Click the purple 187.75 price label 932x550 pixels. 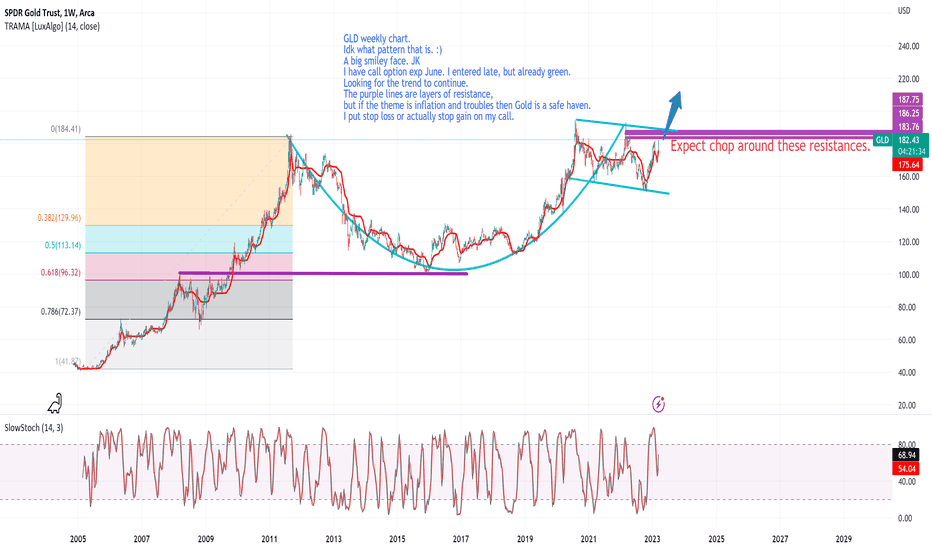tap(908, 99)
